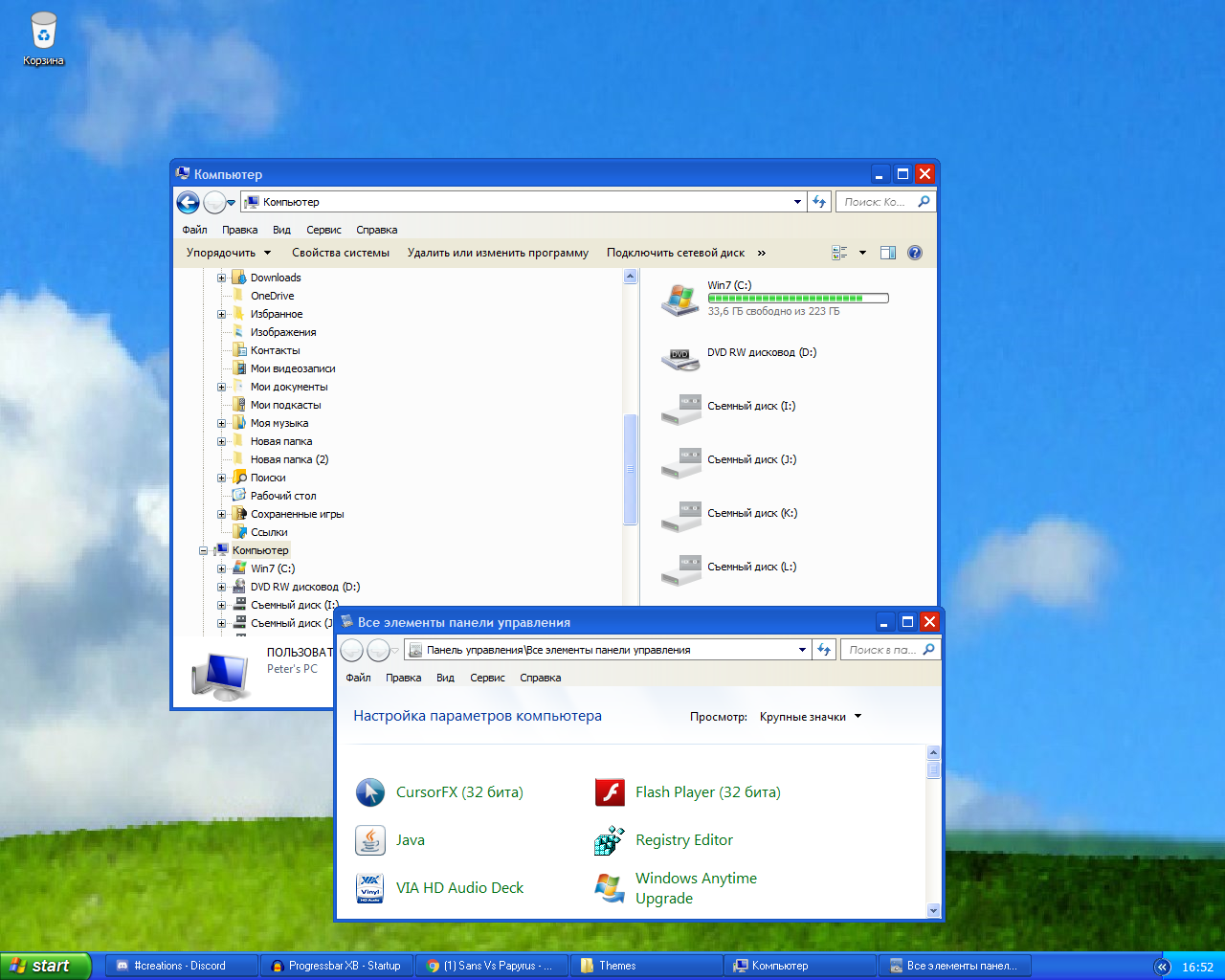Toggle the preview pane icon in Компьютер toolbar
Image resolution: width=1225 pixels, height=980 pixels.
(x=887, y=252)
